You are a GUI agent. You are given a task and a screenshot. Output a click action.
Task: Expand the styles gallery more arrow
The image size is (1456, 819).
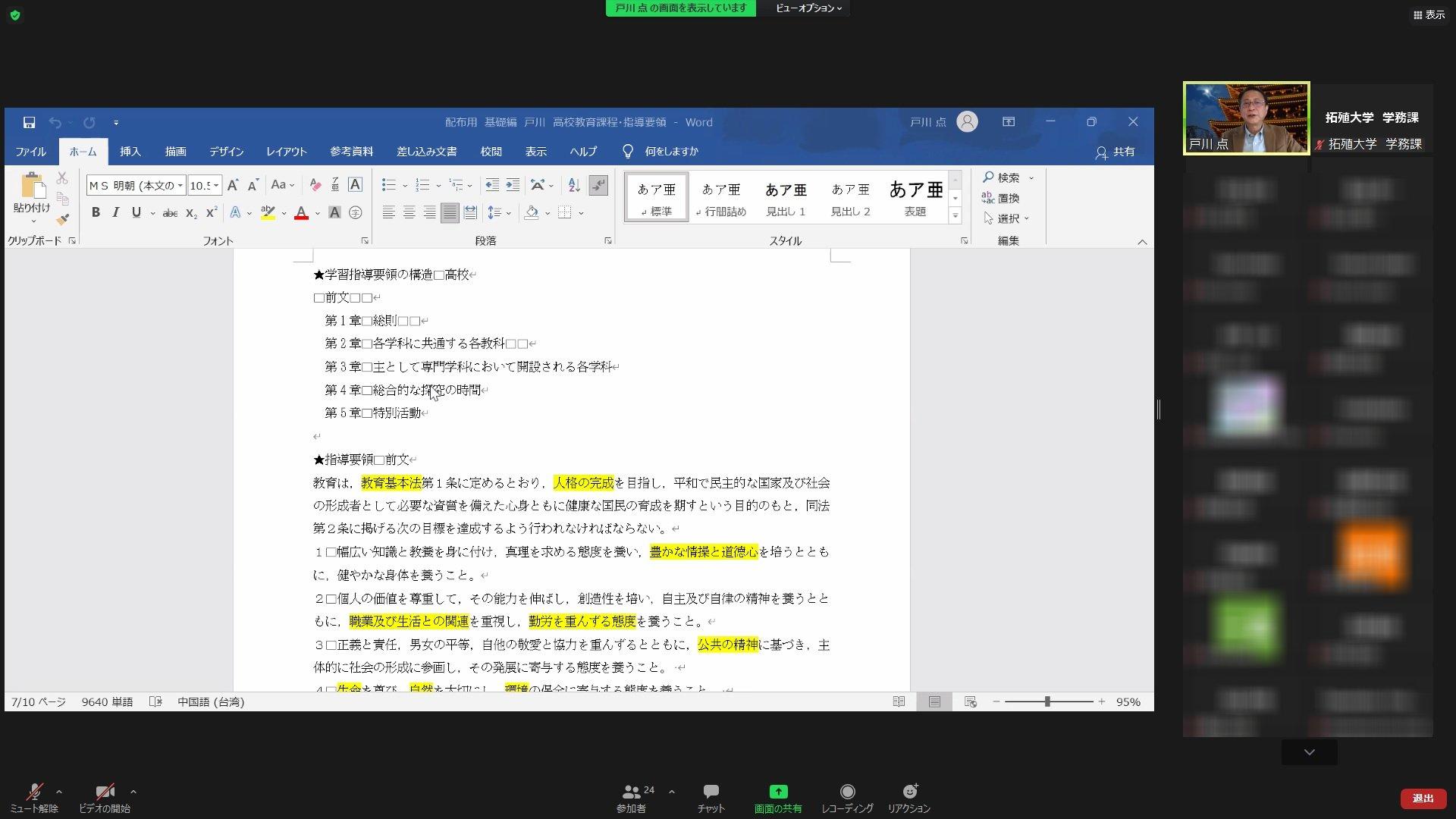(955, 216)
